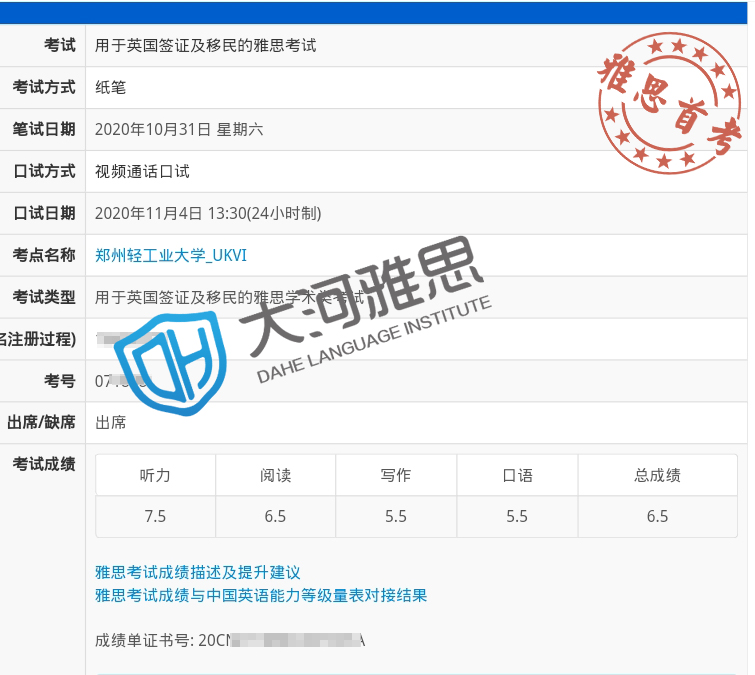This screenshot has height=675, width=755.
Task: Click the attendance value 出席
Action: 111,423
